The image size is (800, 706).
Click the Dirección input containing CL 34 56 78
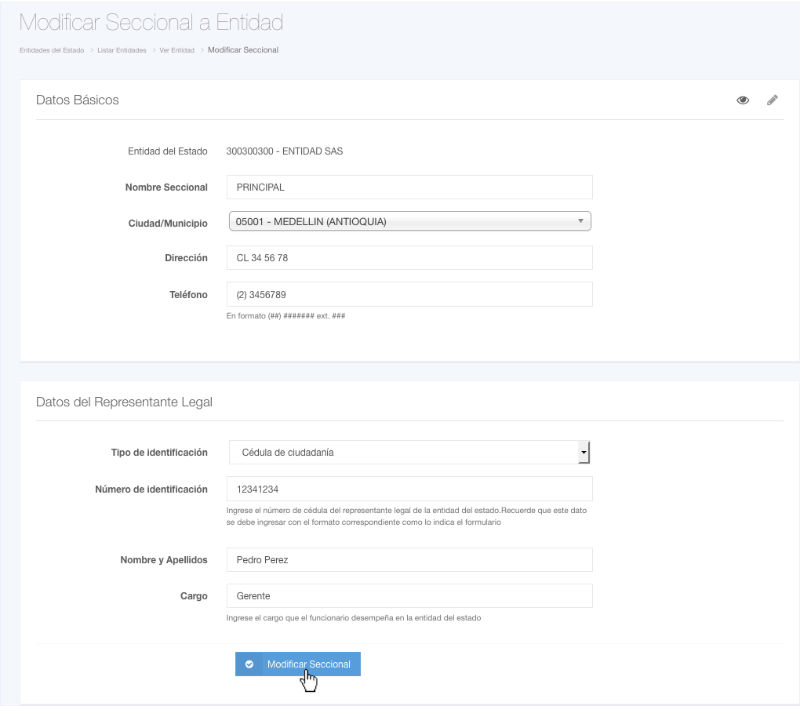pos(410,258)
